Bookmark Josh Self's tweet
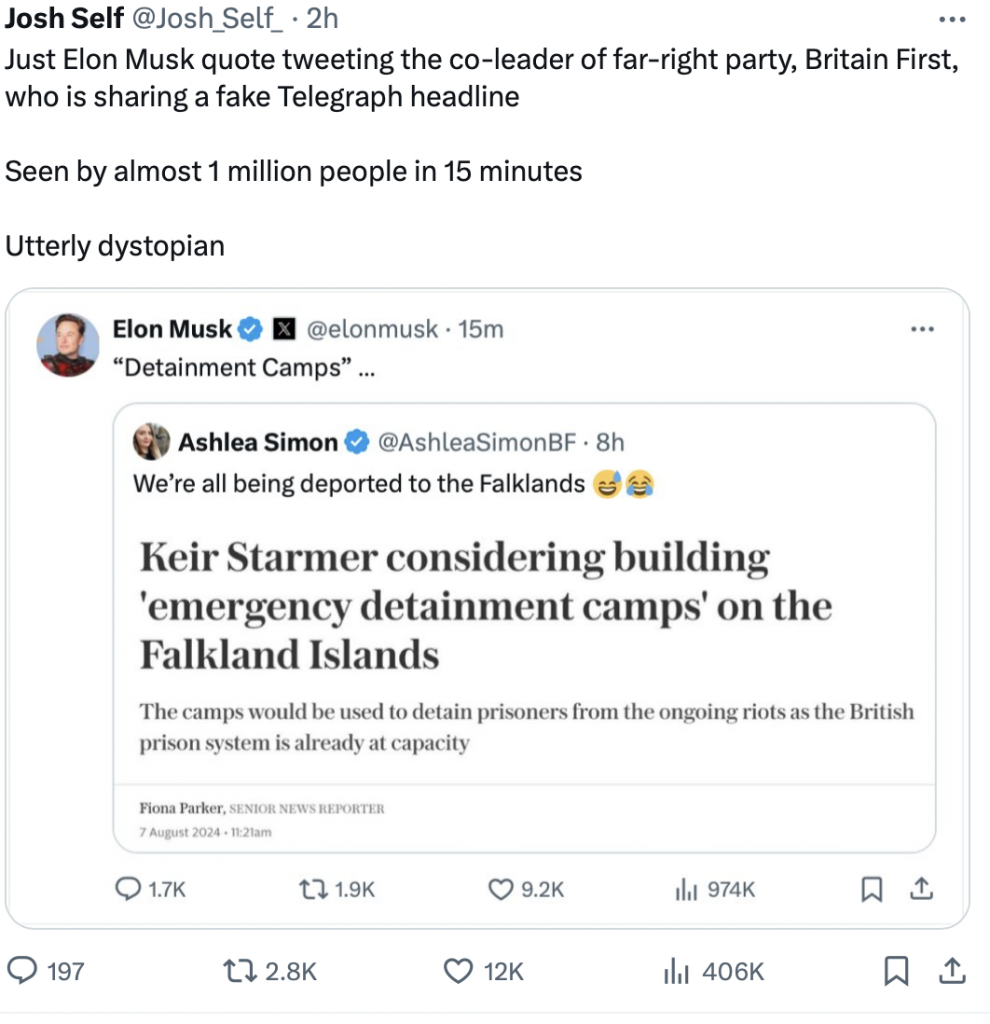The image size is (990, 1024). [897, 970]
